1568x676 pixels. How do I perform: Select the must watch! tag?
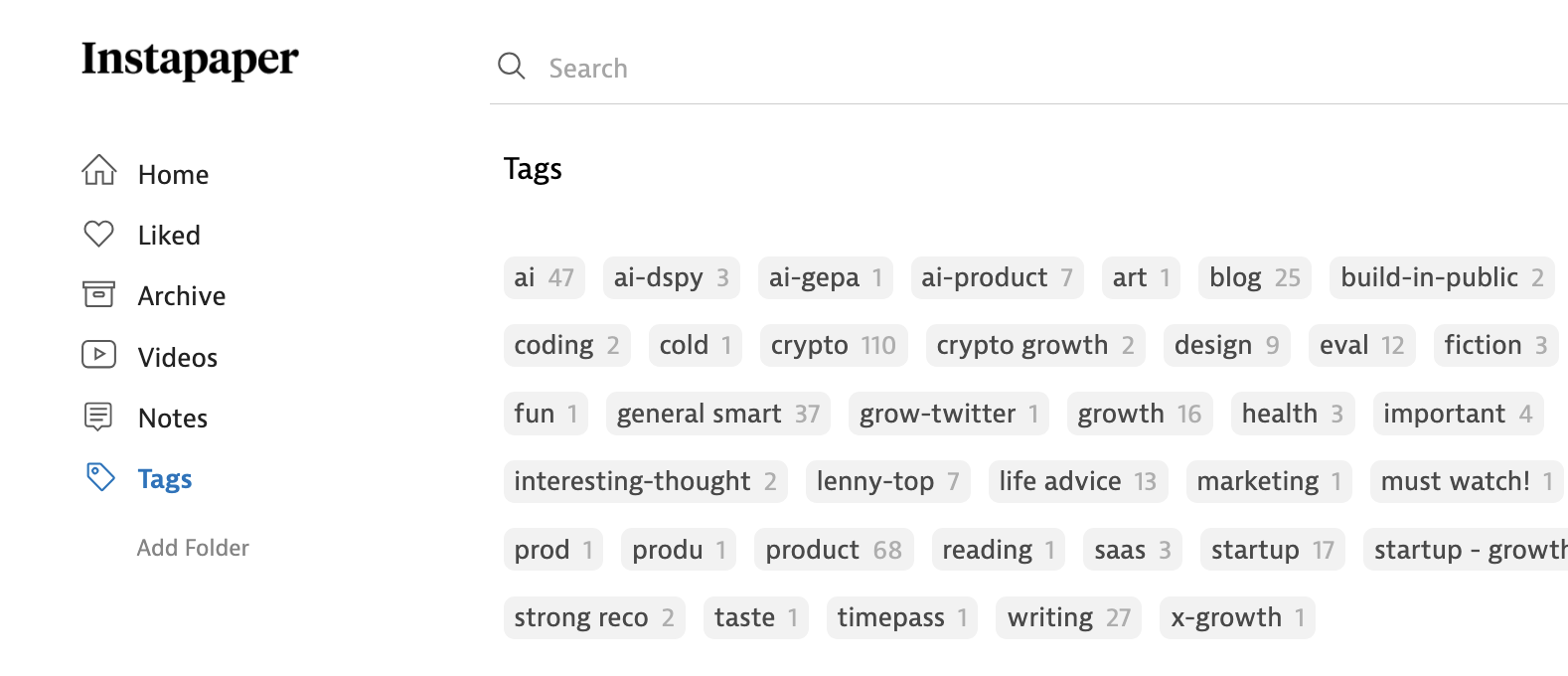[1466, 481]
